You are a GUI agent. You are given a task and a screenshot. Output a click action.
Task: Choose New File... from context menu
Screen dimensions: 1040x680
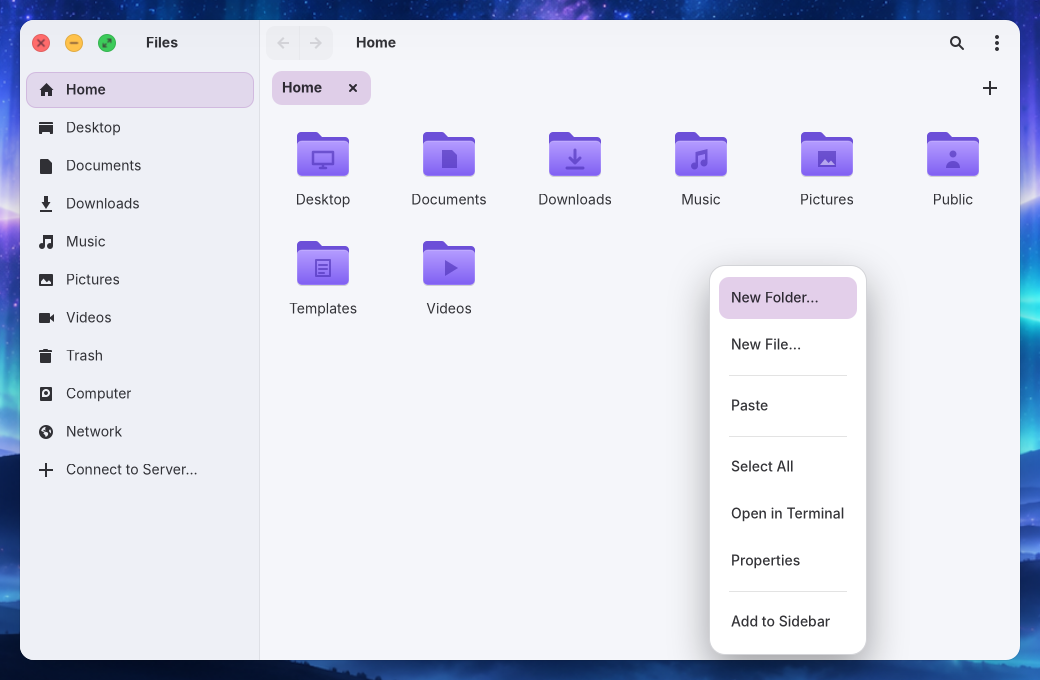tap(788, 344)
